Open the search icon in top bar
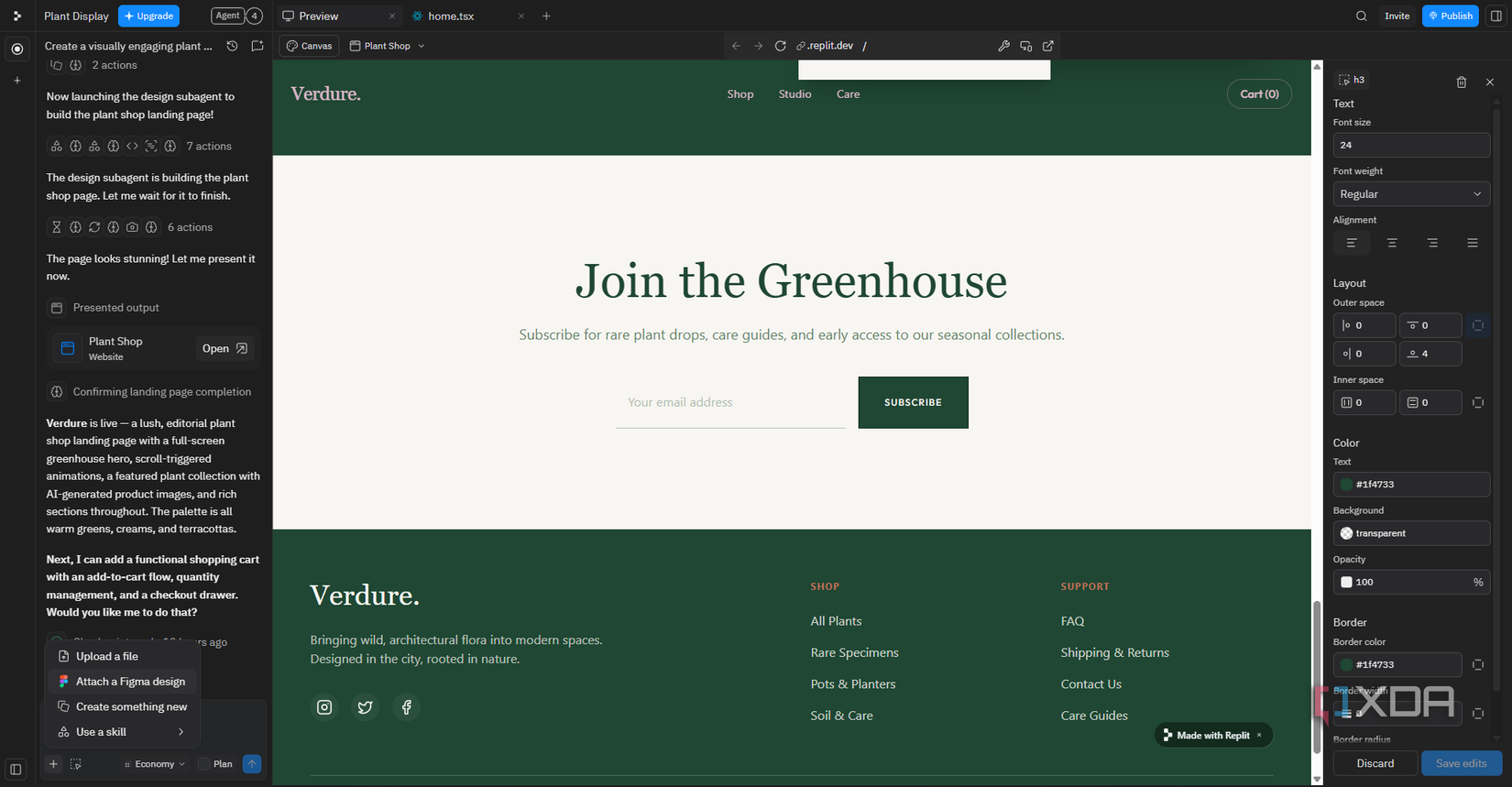Image resolution: width=1512 pixels, height=787 pixels. 1362,16
